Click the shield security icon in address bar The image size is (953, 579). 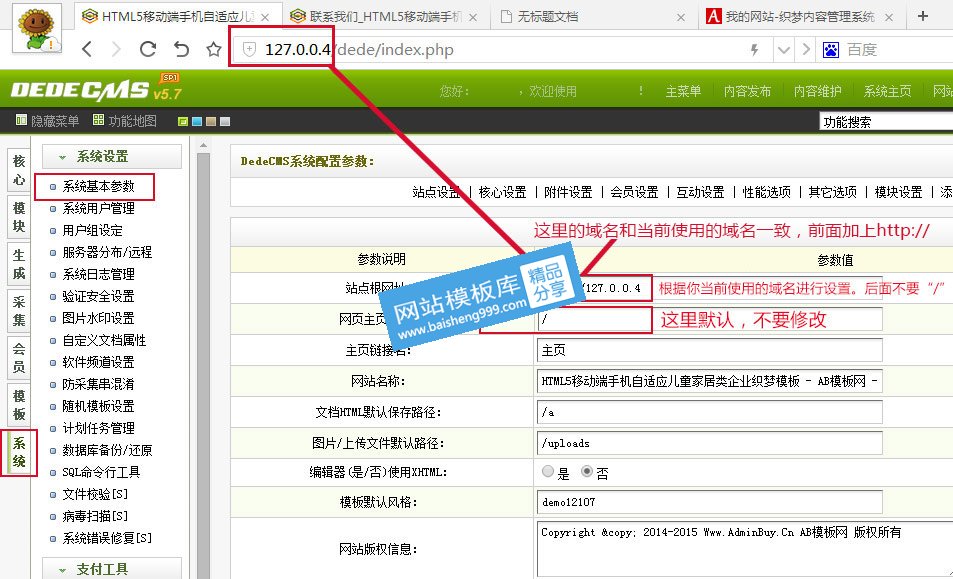pos(249,50)
